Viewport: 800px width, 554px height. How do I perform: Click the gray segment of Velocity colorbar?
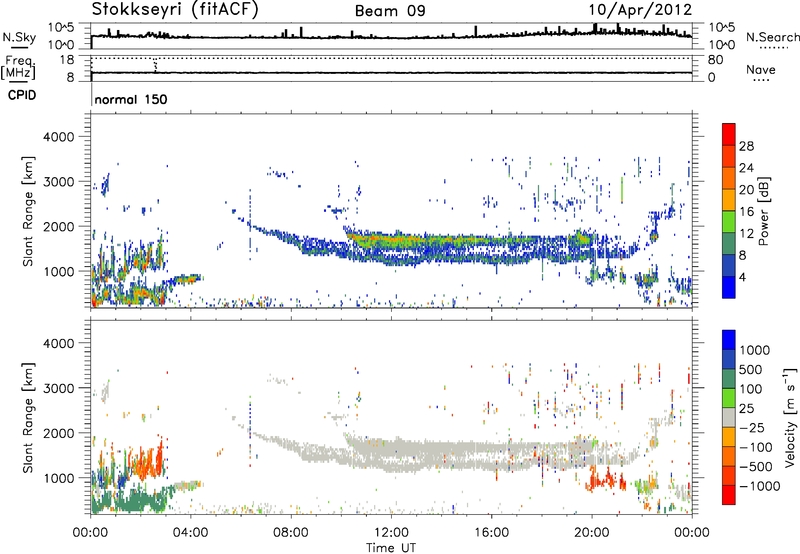729,417
